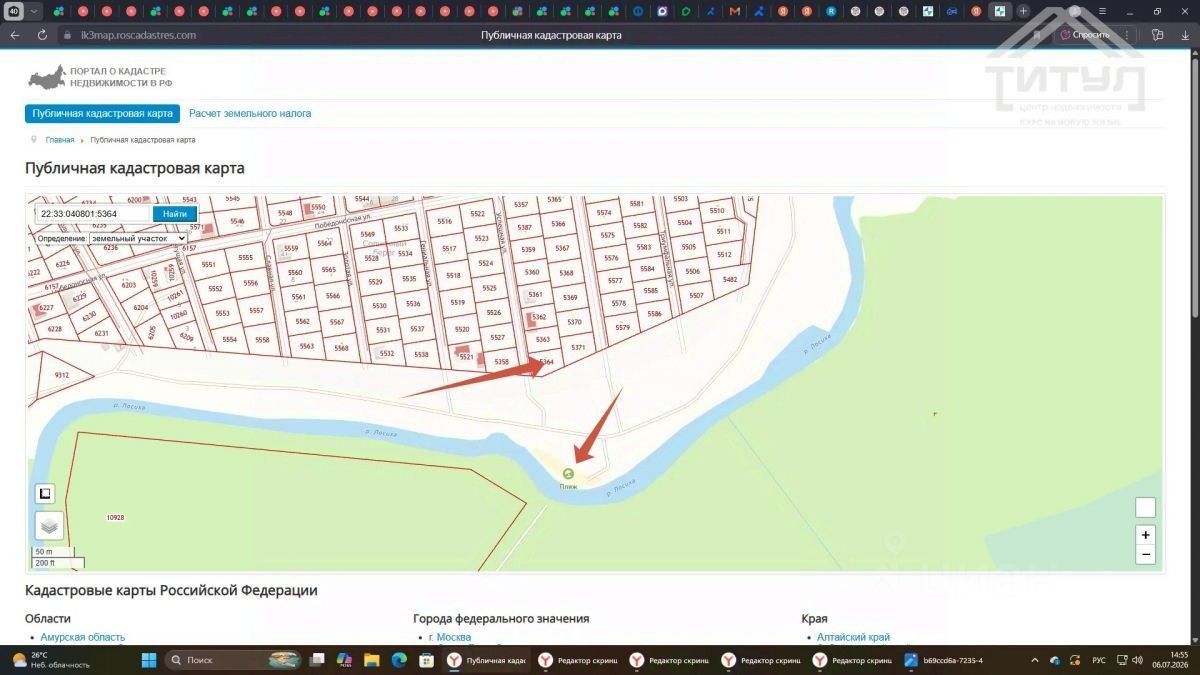This screenshot has height=675, width=1200.
Task: Open the Амурская область link
Action: [83, 637]
